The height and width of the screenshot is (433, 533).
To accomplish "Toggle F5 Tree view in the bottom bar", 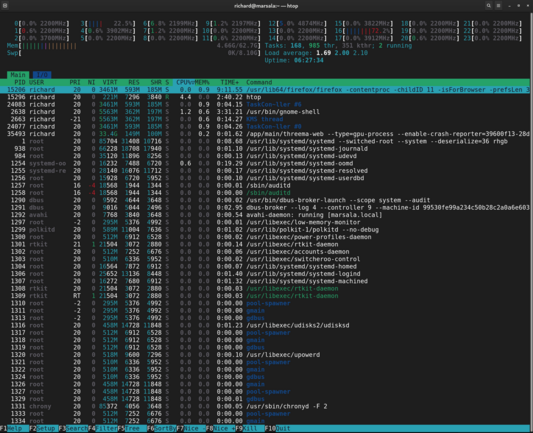I will coord(132,429).
